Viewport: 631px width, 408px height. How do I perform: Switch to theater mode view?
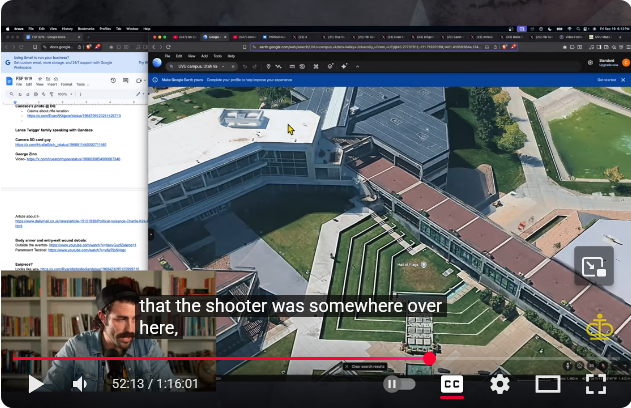[548, 384]
